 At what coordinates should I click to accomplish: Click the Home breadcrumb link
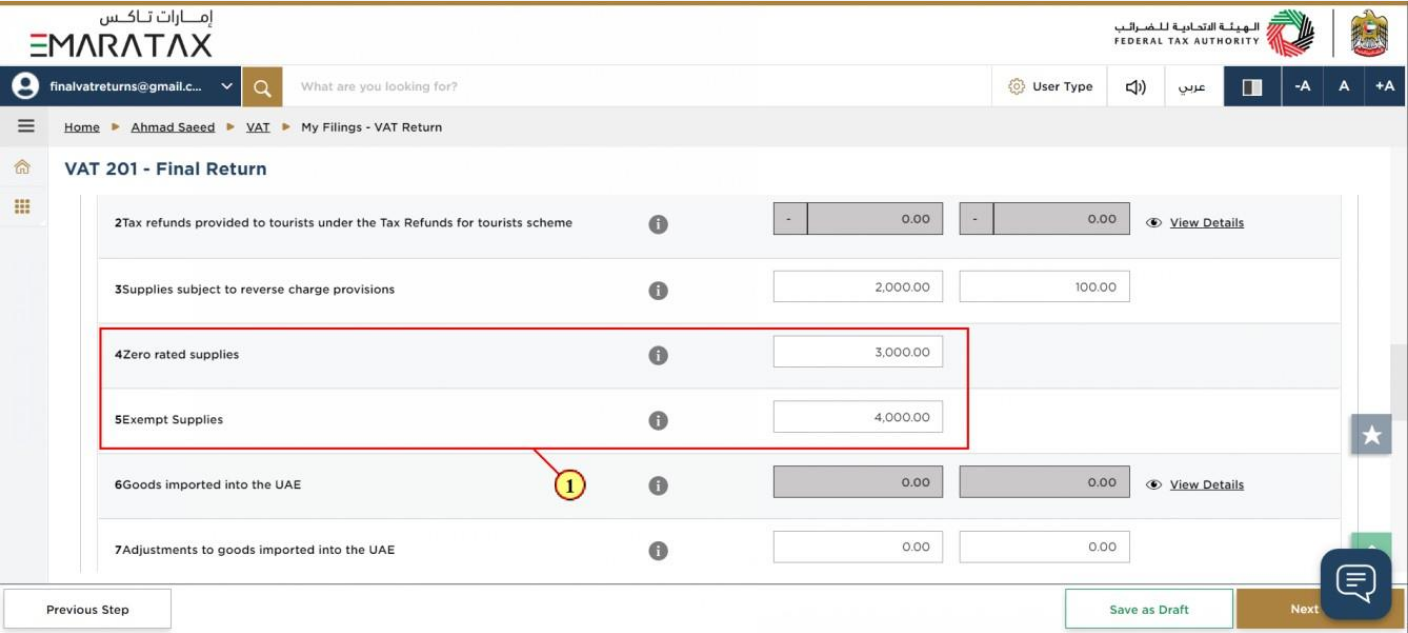[82, 127]
